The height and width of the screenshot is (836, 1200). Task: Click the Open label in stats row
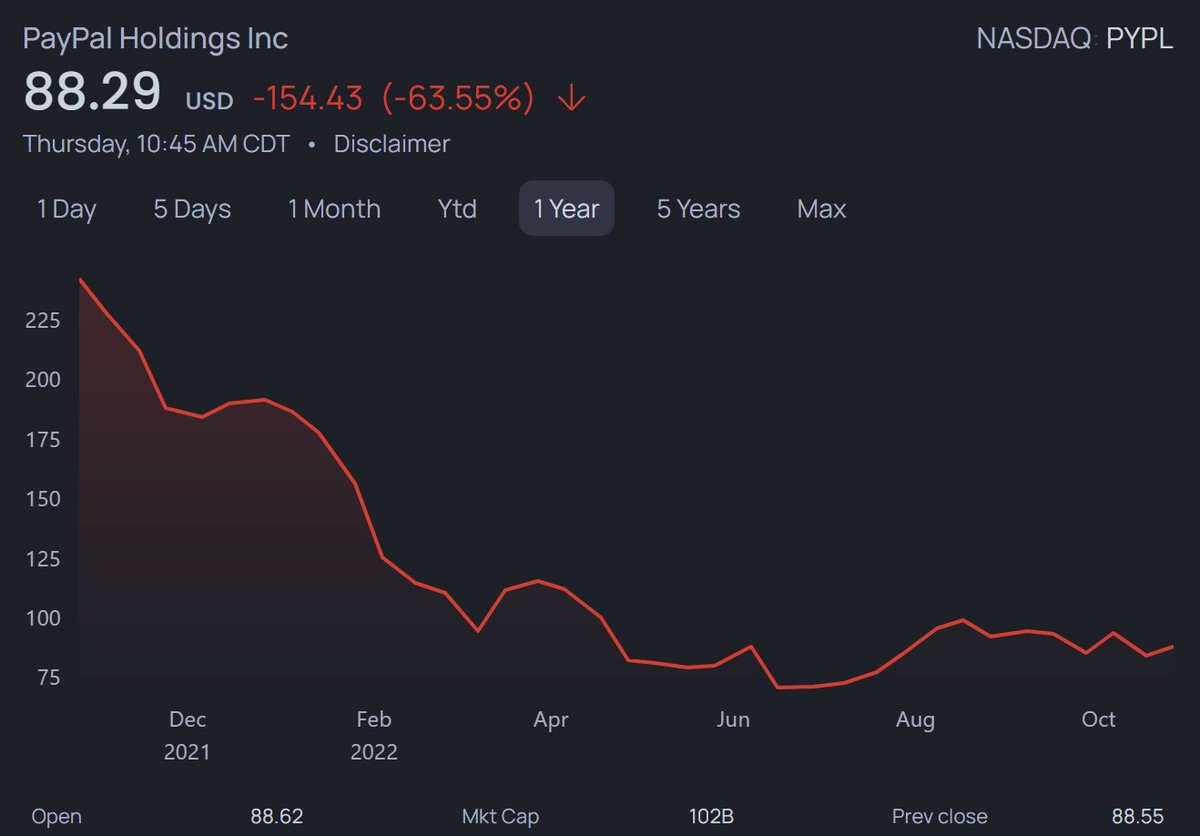56,817
